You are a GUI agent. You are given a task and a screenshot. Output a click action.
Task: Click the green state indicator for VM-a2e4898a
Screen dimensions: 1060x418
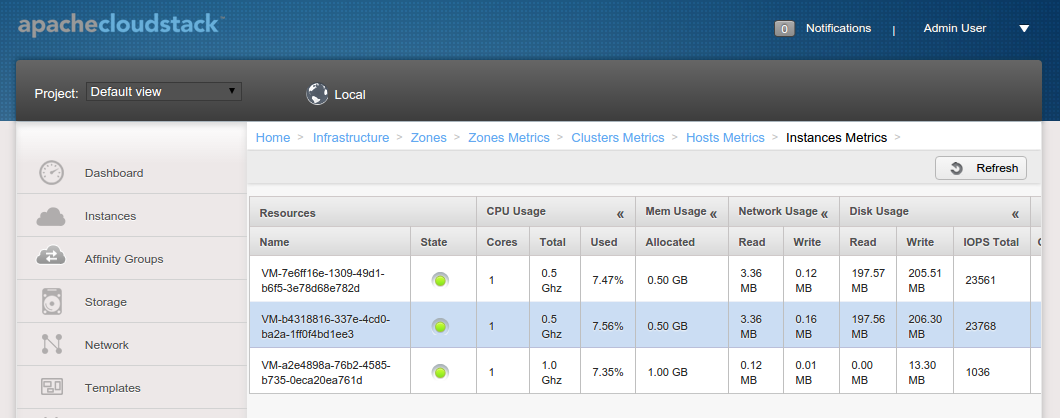441,371
